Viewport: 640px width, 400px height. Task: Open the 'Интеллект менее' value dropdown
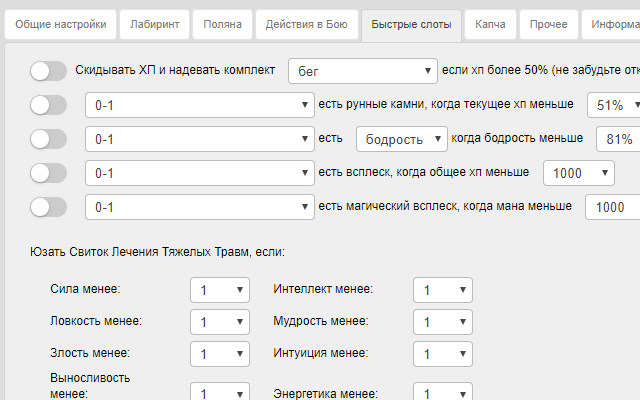[442, 290]
